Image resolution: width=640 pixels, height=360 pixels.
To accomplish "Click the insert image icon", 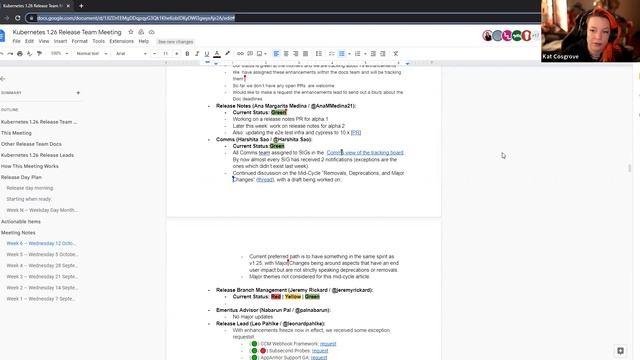I will pyautogui.click(x=259, y=53).
